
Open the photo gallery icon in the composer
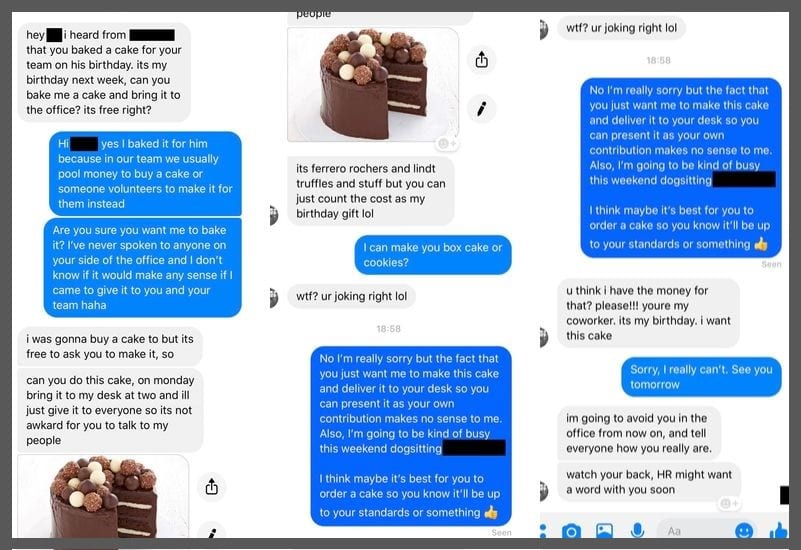coord(604,531)
